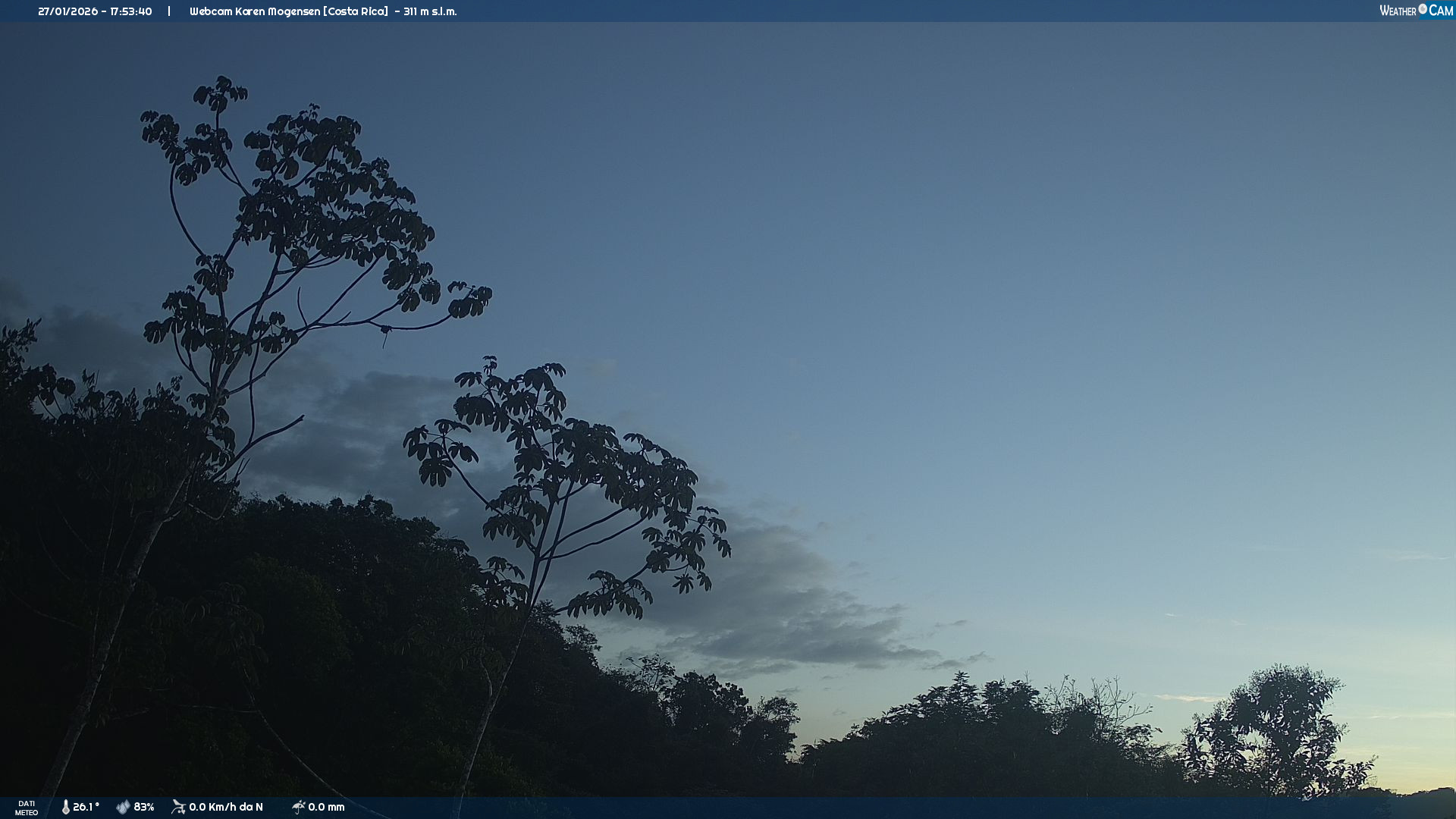Screen dimensions: 1456x819
Task: Click the thermometer temperature icon
Action: tap(65, 807)
